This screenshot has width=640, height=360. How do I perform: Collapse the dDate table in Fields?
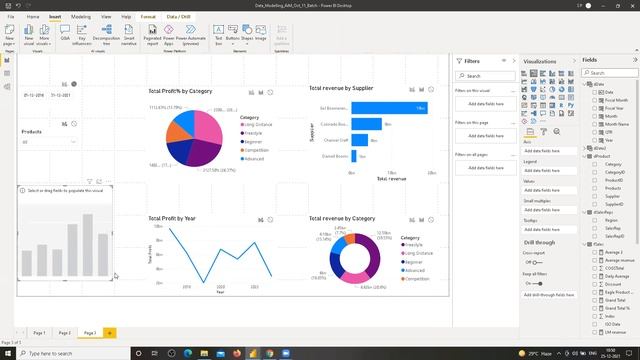coord(584,84)
